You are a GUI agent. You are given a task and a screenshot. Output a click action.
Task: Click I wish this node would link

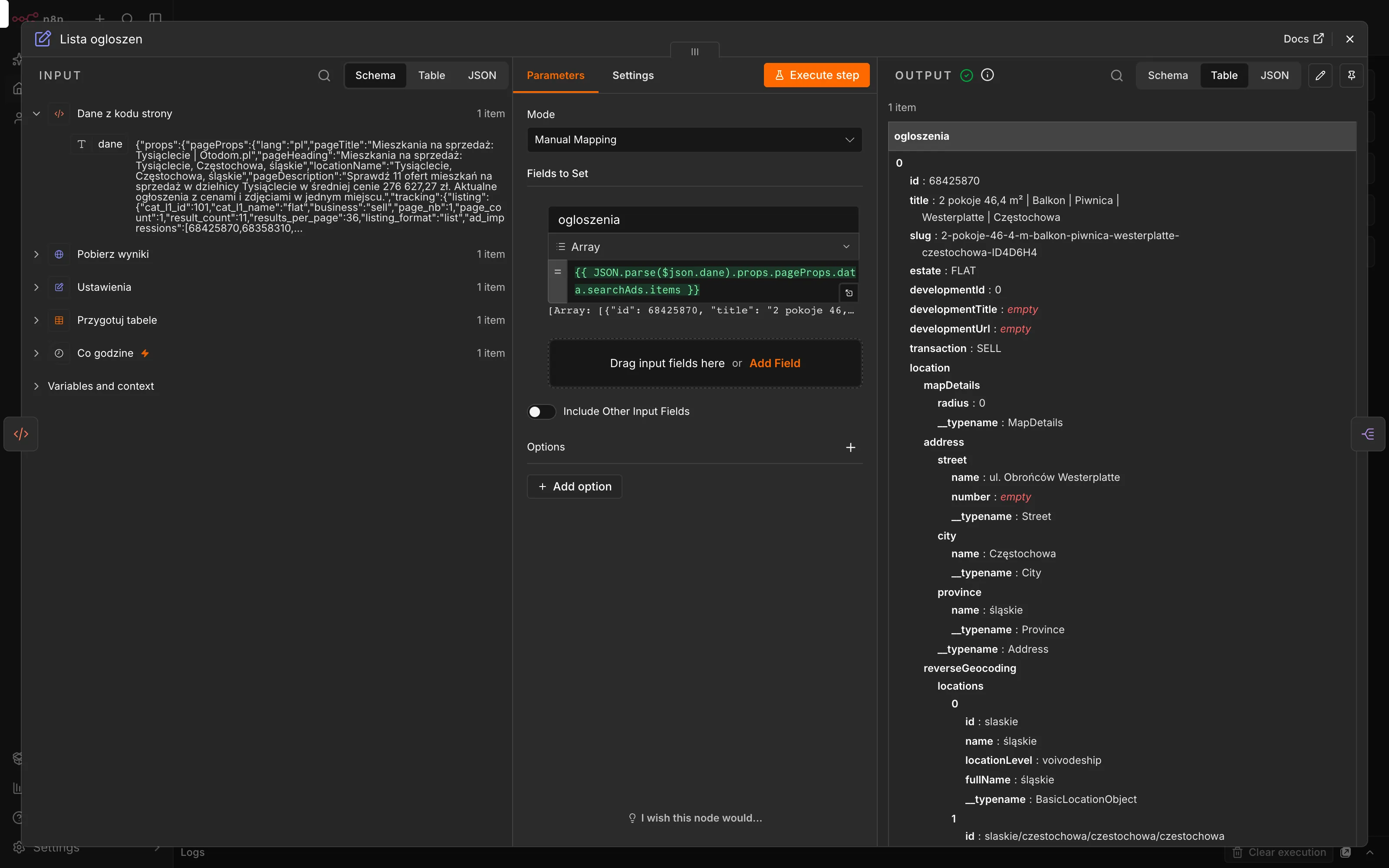tap(696, 818)
